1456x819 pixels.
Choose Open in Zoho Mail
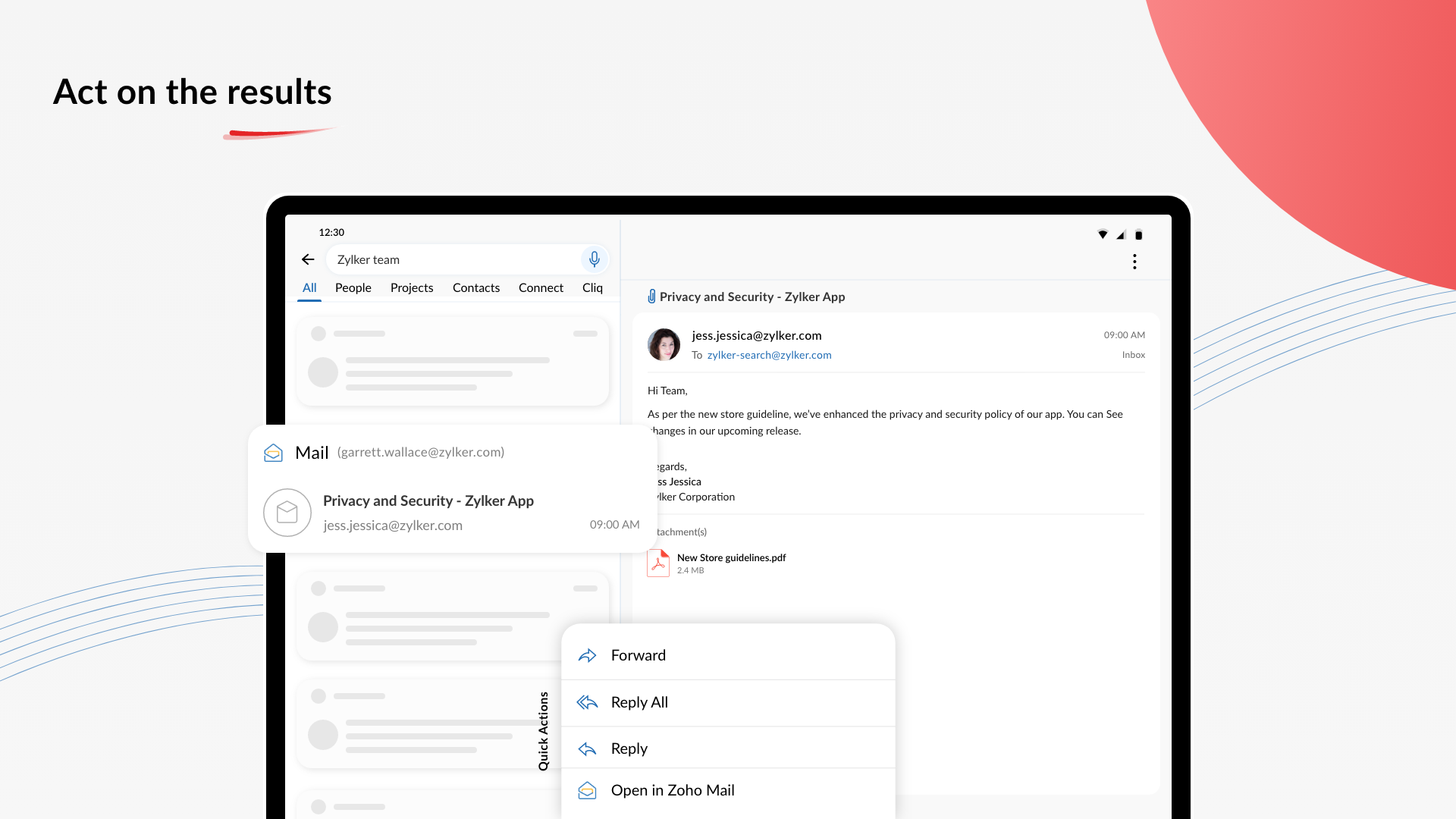pos(728,790)
